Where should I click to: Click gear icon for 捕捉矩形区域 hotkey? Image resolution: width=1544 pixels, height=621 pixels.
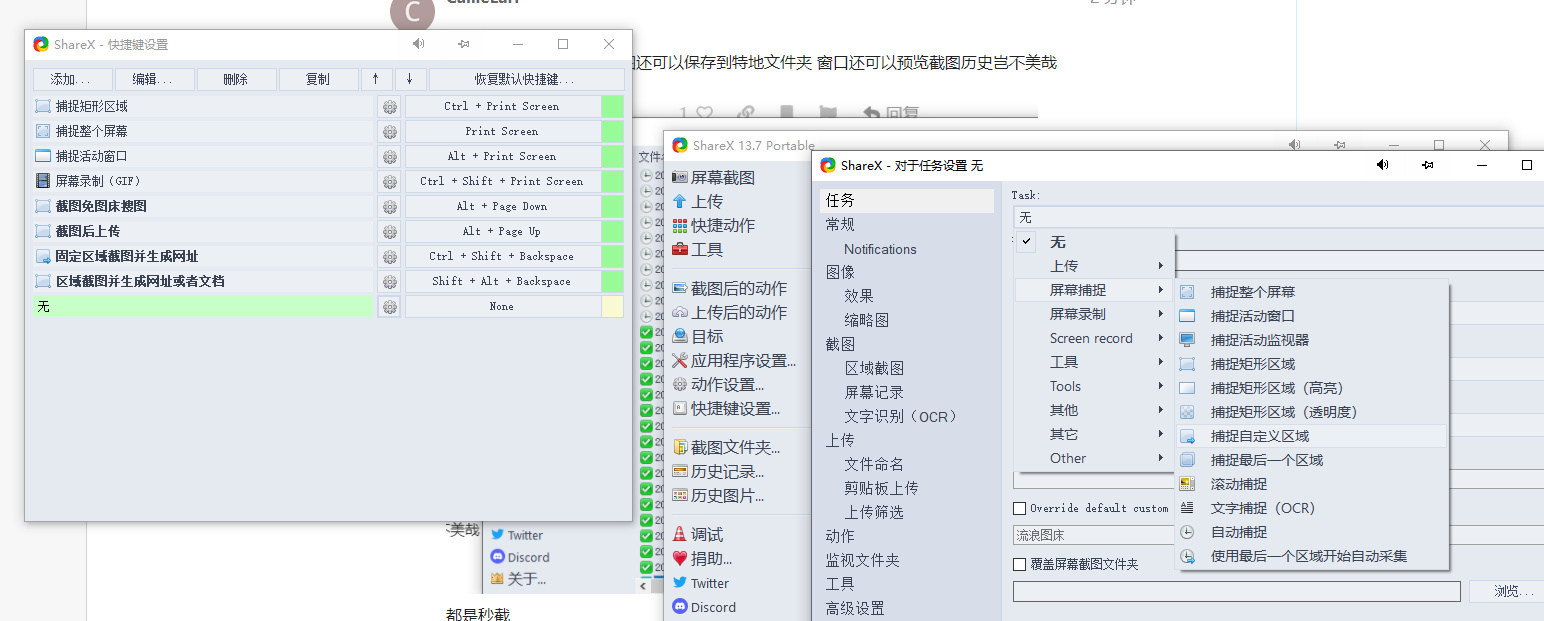[x=389, y=107]
